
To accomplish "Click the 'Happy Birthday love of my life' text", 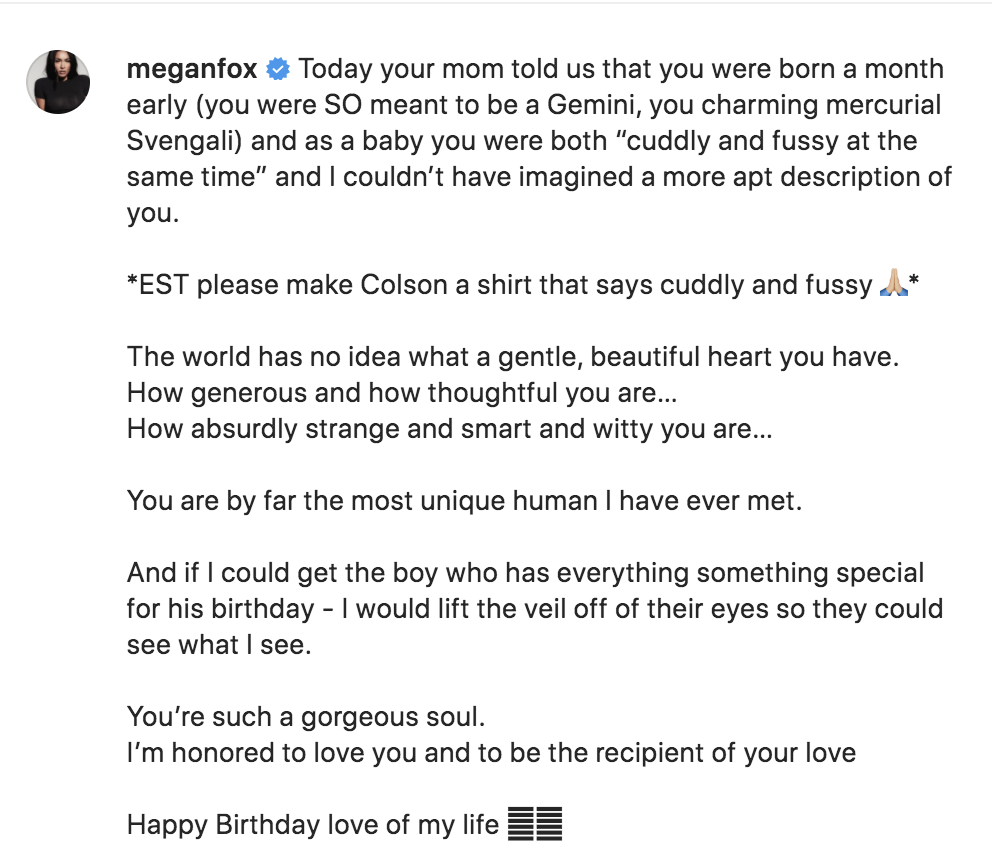I will coord(312,825).
